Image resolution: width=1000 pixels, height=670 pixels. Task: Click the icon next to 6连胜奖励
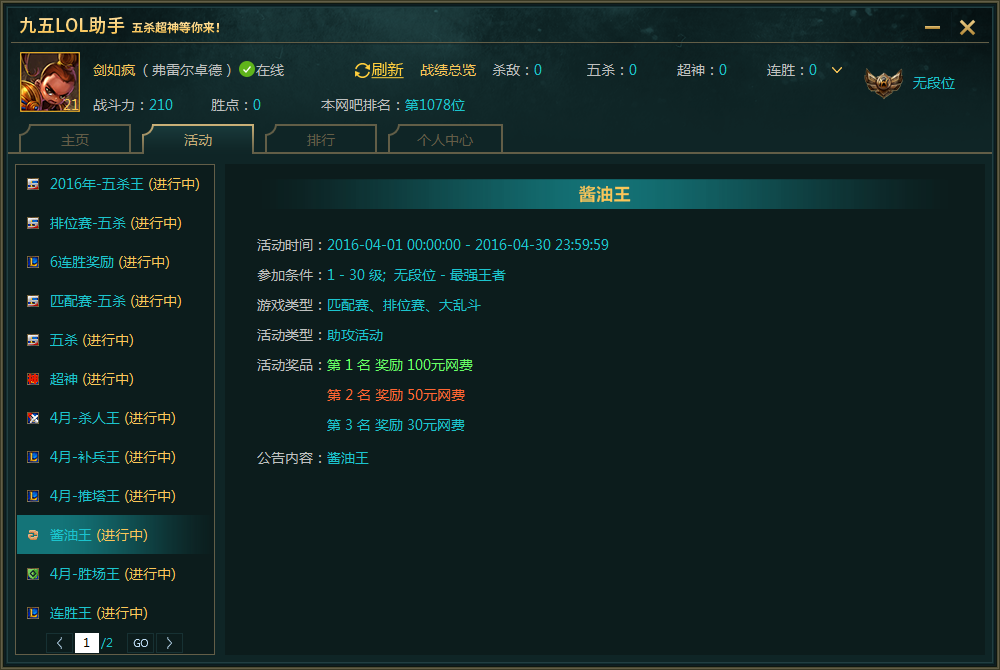33,263
